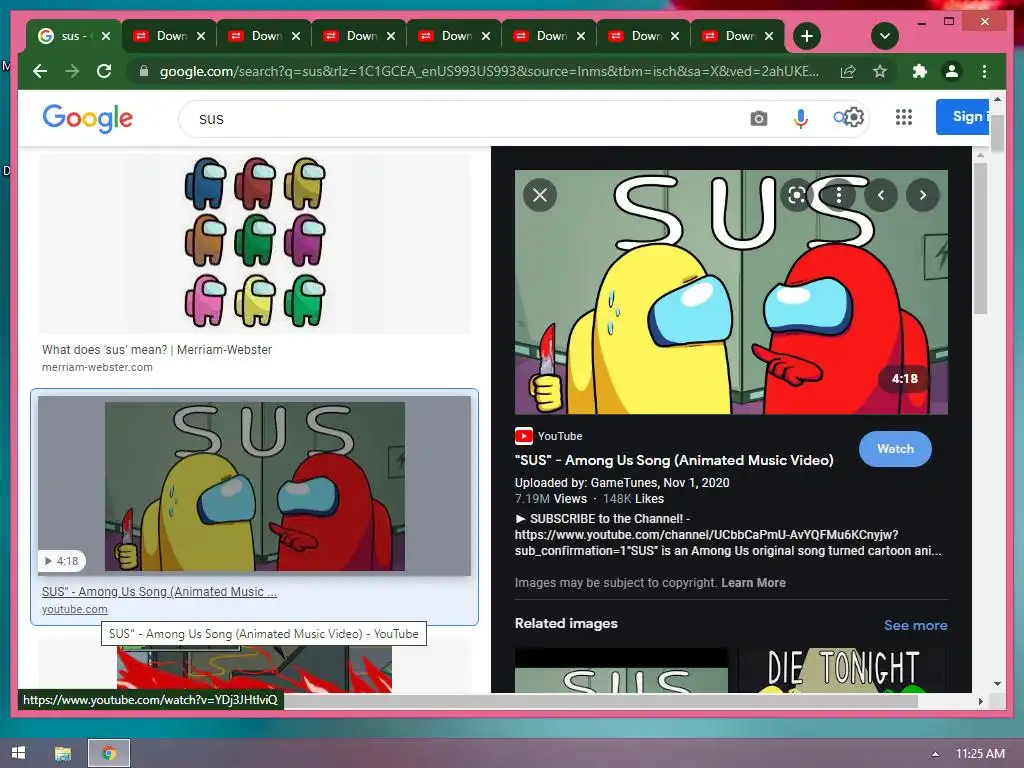The height and width of the screenshot is (768, 1024).
Task: Open the new tab plus button
Action: pyautogui.click(x=807, y=36)
